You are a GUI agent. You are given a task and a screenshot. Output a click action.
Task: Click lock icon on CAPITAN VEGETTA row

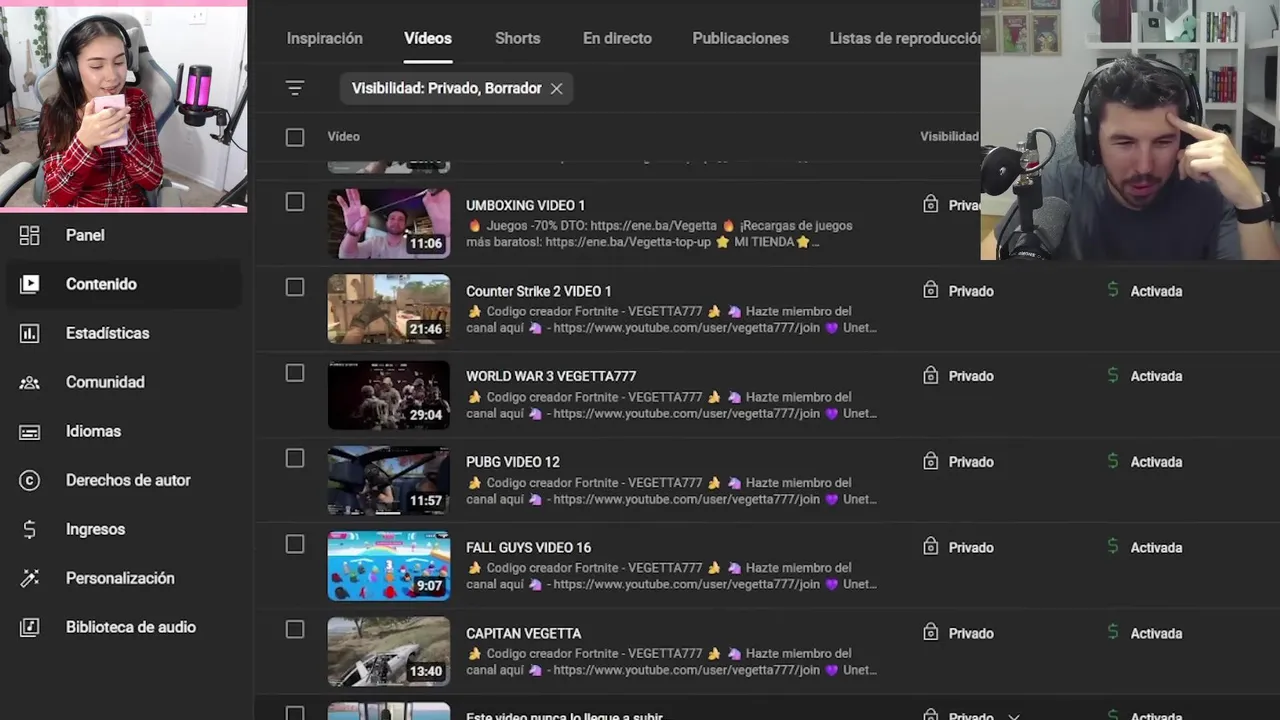(930, 632)
